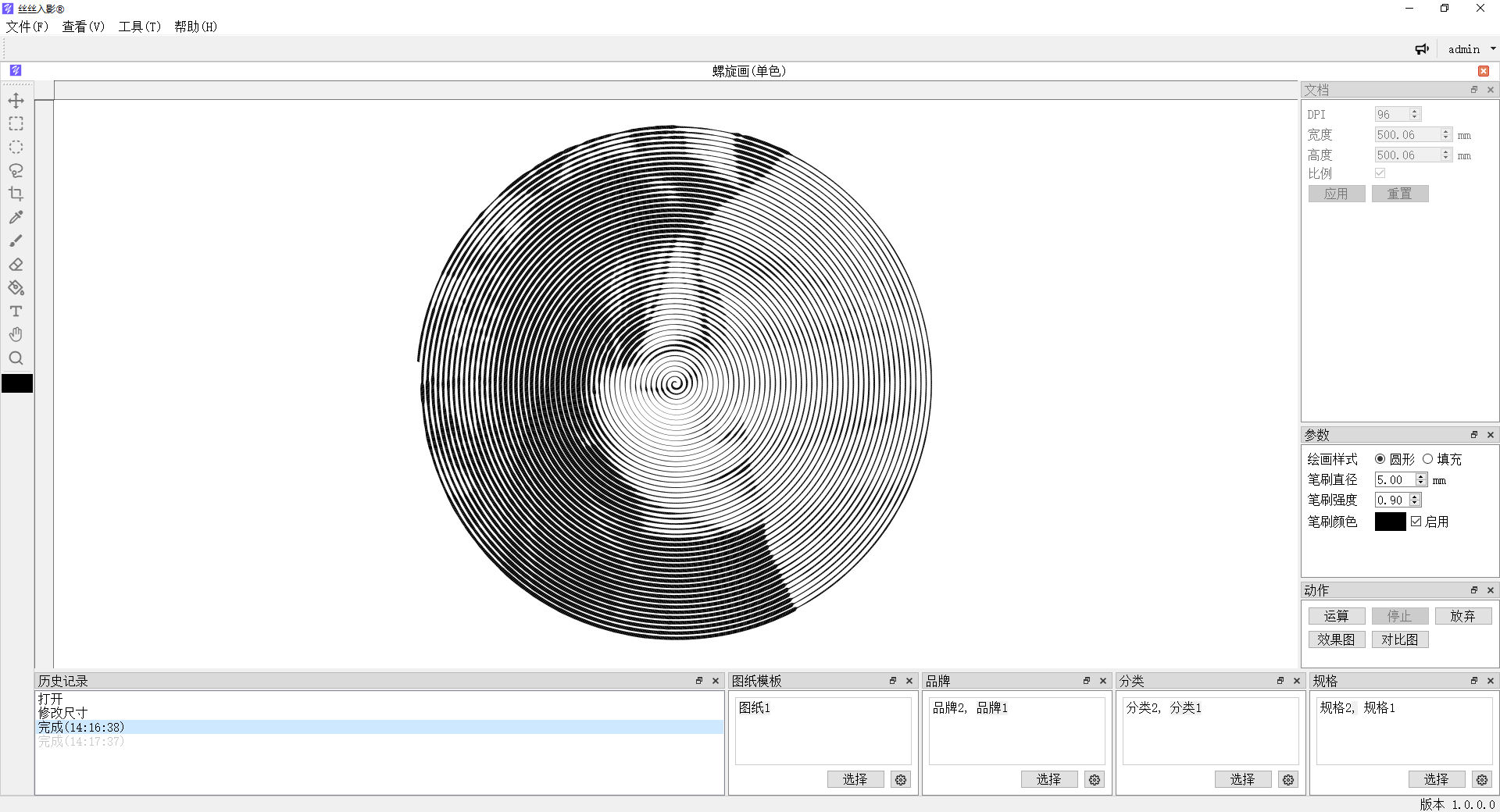Toggle the 启用 brush color checkbox
This screenshot has height=812, width=1500.
1416,522
